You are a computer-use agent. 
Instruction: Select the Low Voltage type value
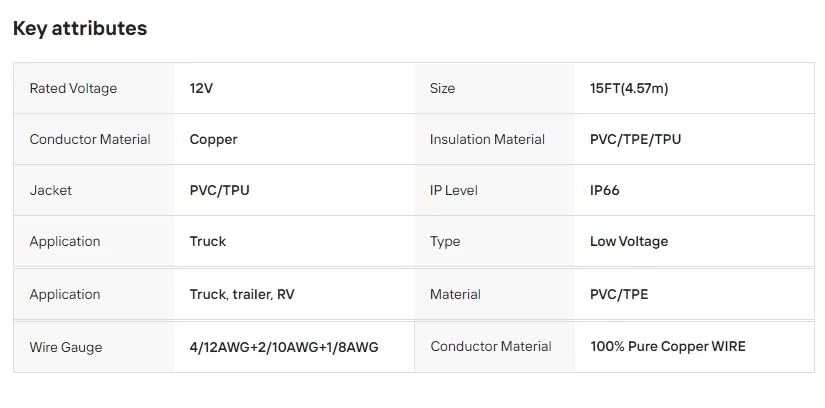point(629,241)
